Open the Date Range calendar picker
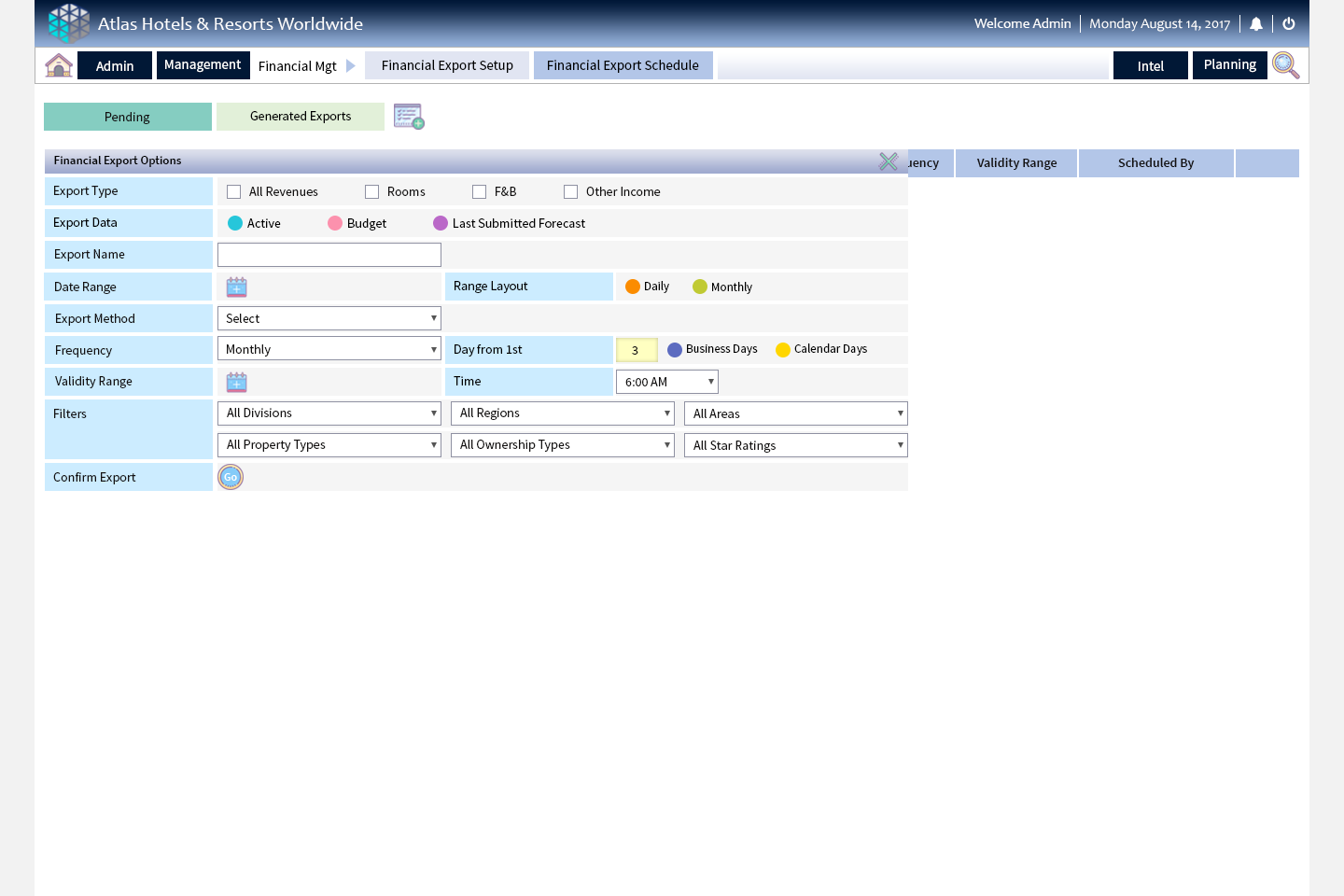Viewport: 1344px width, 896px height. coord(237,287)
